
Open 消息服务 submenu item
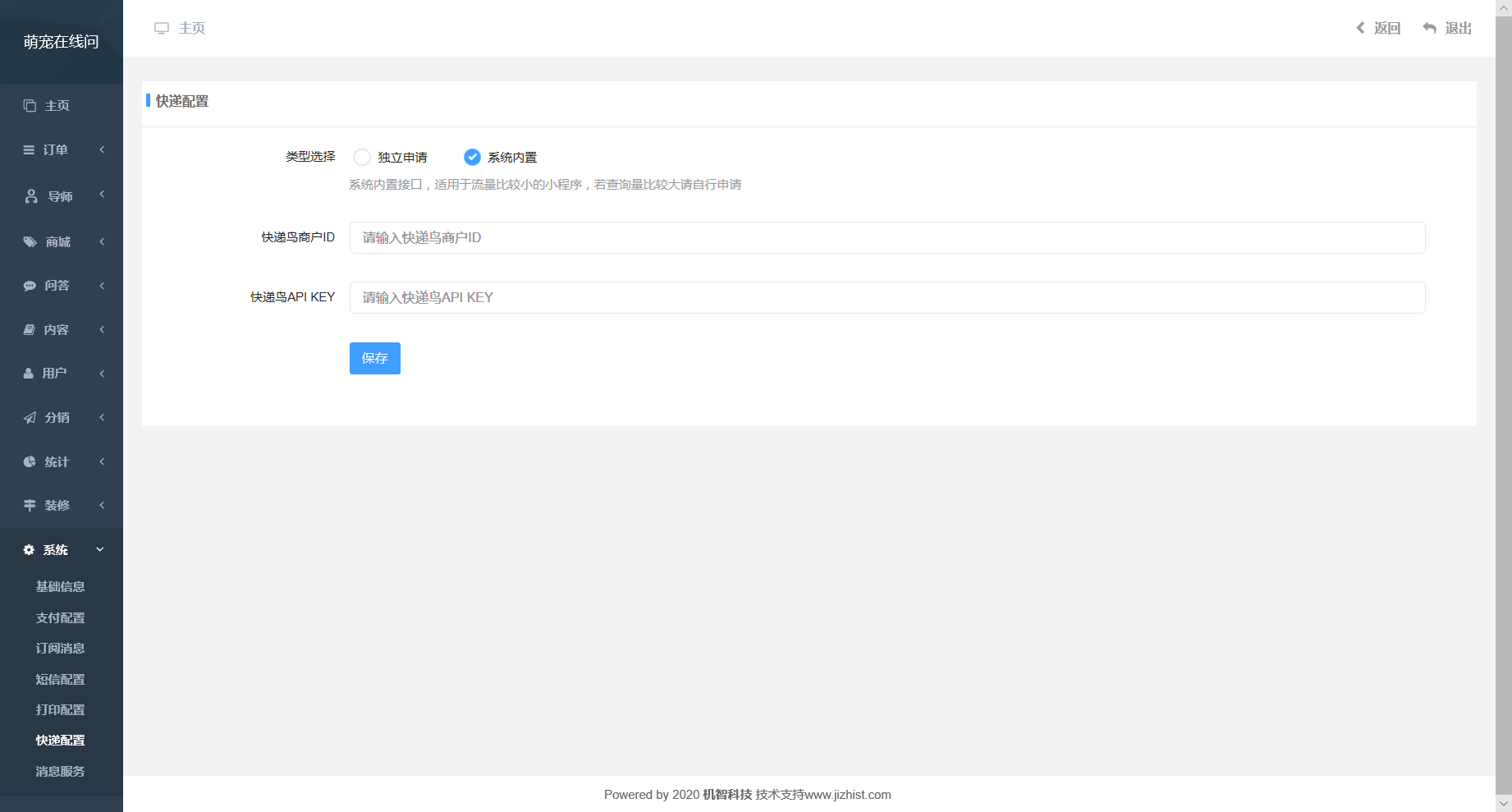click(x=61, y=772)
